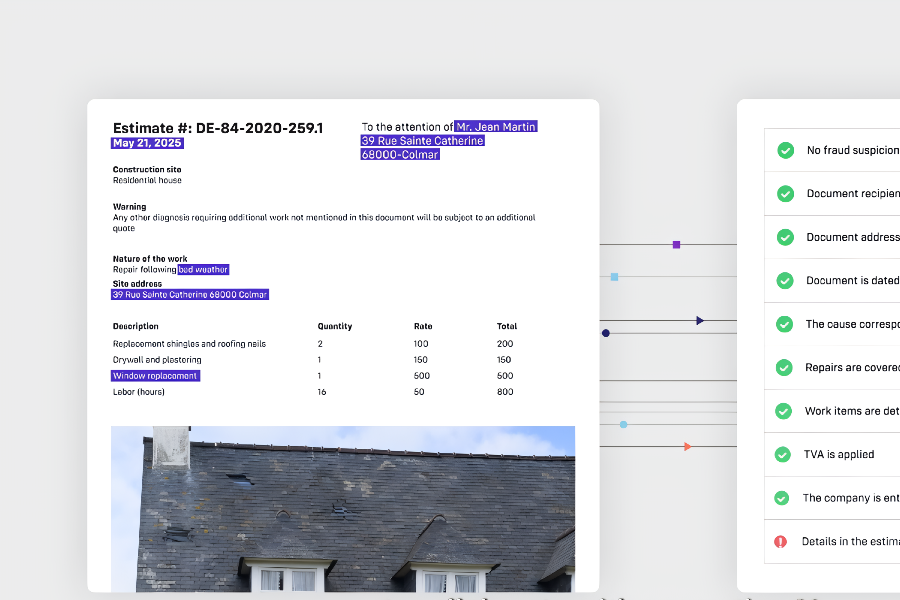Click the damaged roof photo in estimate

(x=343, y=509)
